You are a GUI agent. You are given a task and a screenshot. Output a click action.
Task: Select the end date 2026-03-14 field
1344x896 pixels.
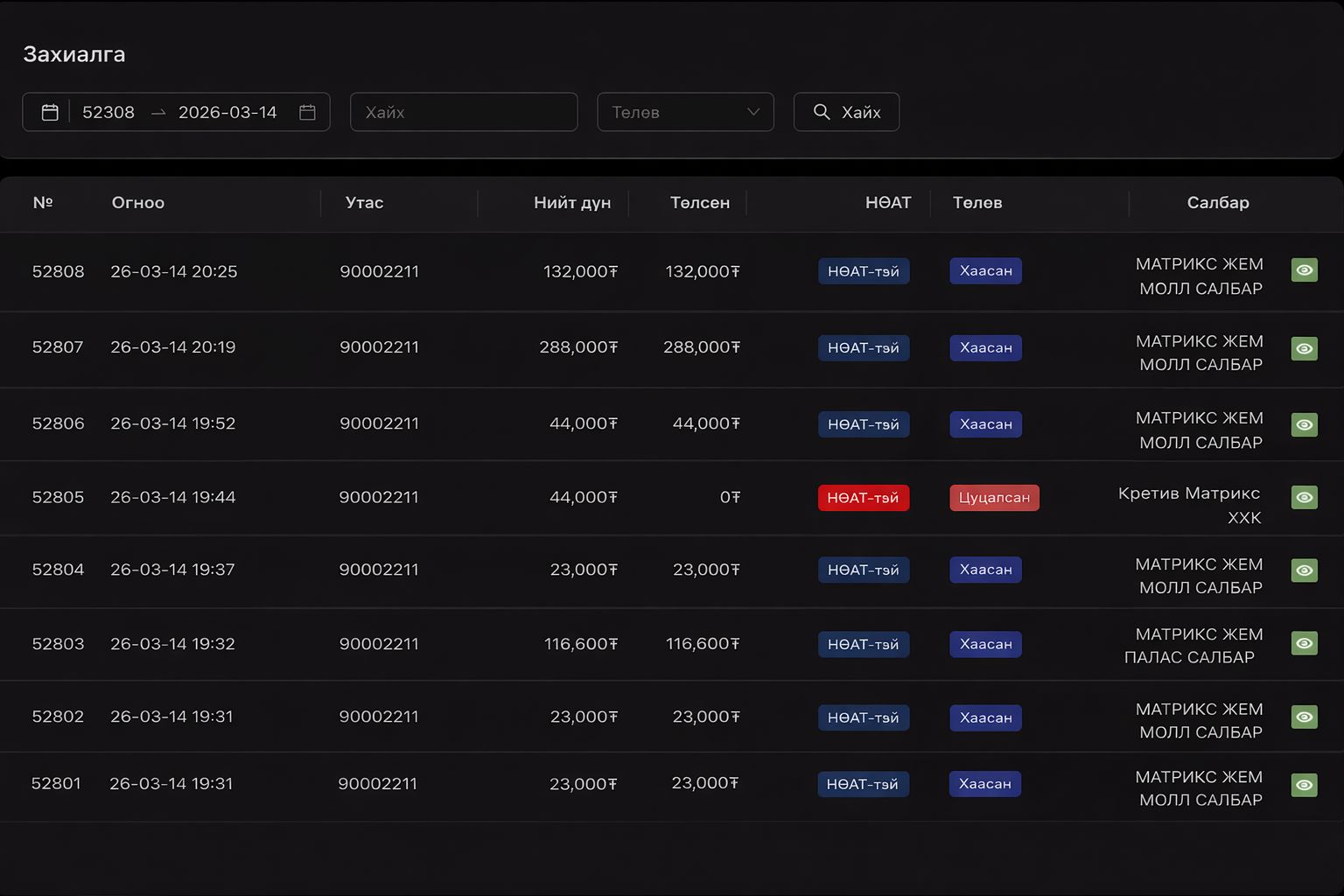(x=227, y=112)
